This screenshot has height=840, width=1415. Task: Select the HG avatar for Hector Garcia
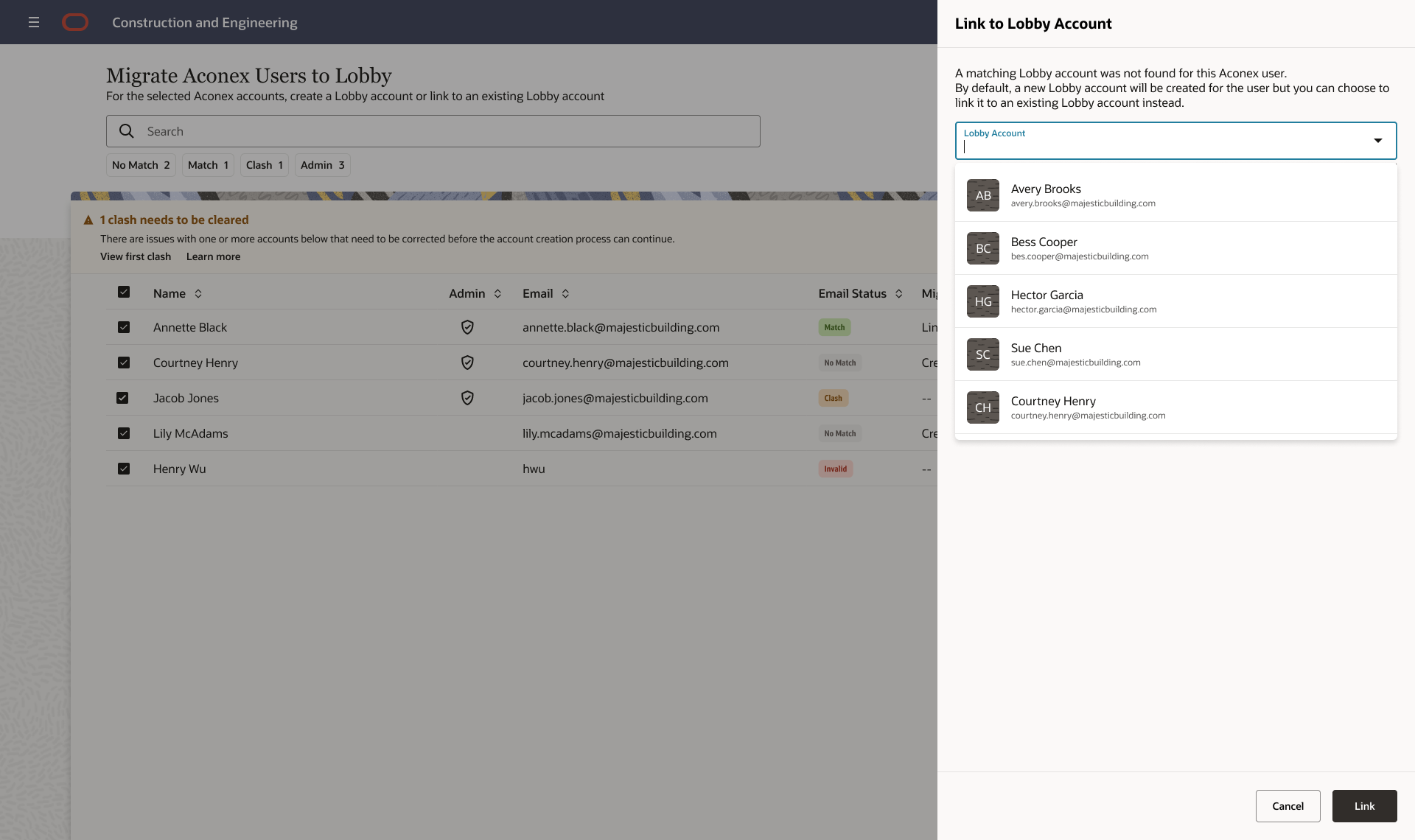pyautogui.click(x=982, y=301)
